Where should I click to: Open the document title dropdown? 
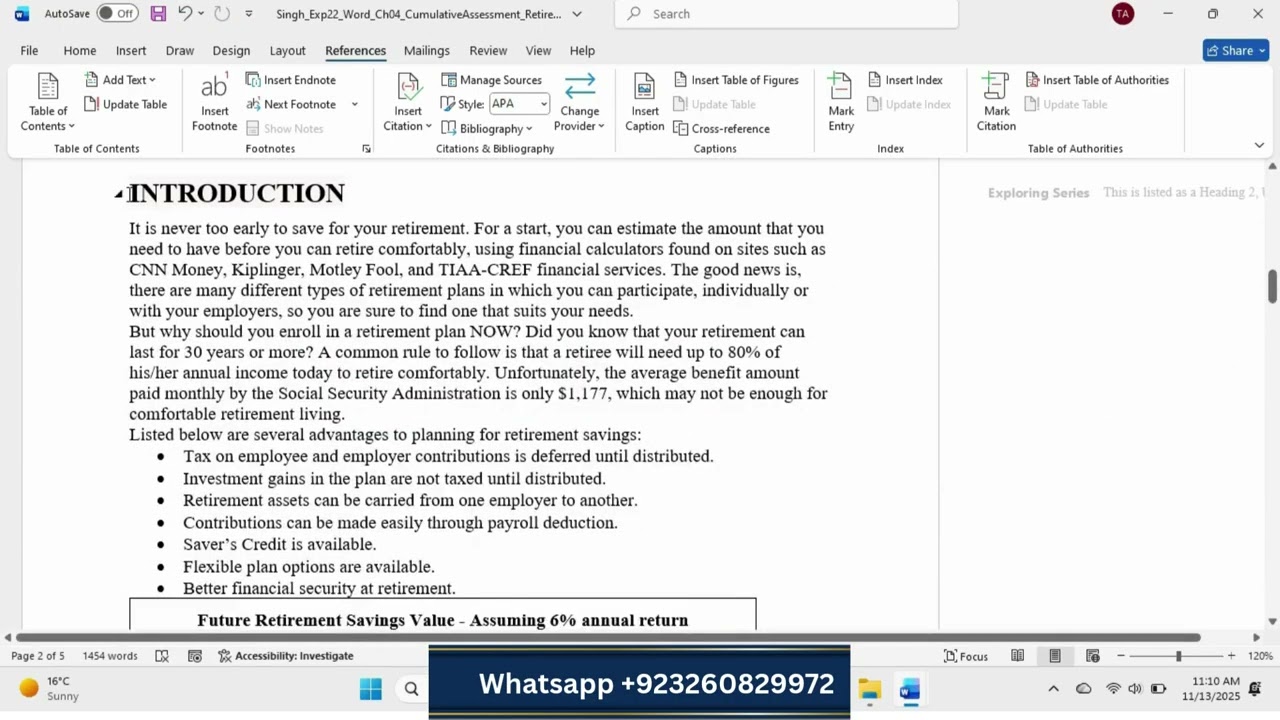point(577,14)
